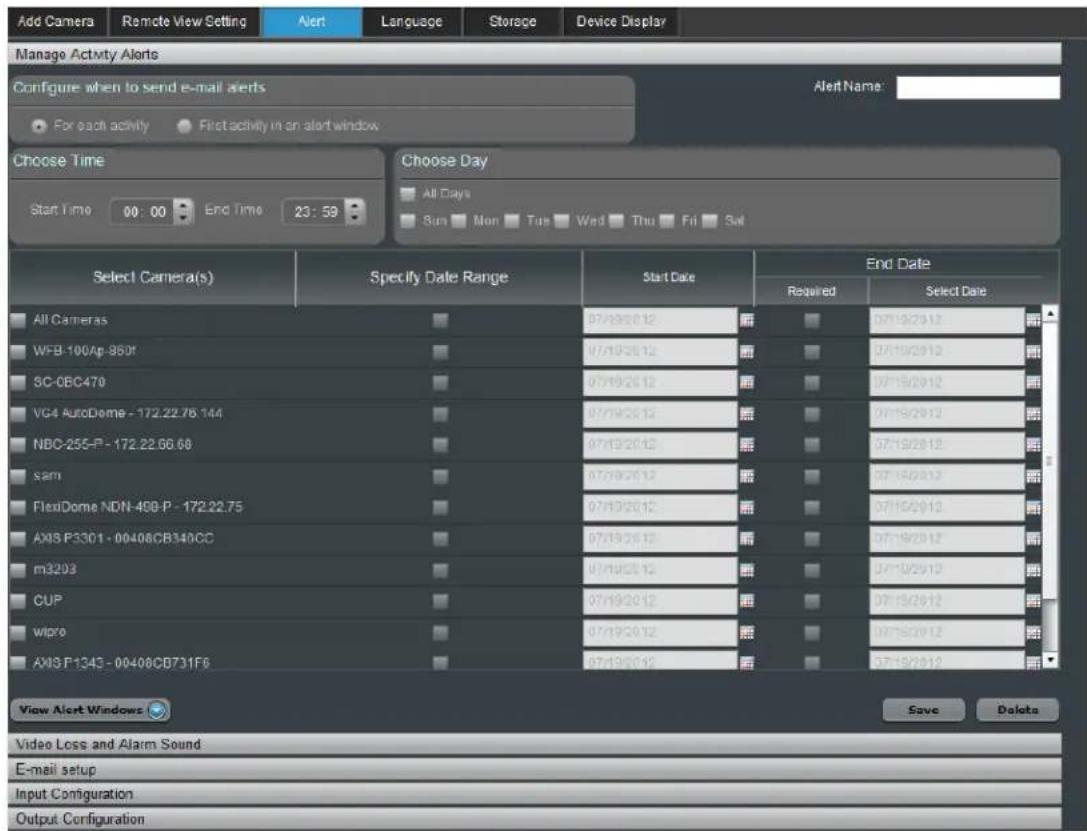Open the Device Display tab
The height and width of the screenshot is (831, 1087).
[x=620, y=21]
